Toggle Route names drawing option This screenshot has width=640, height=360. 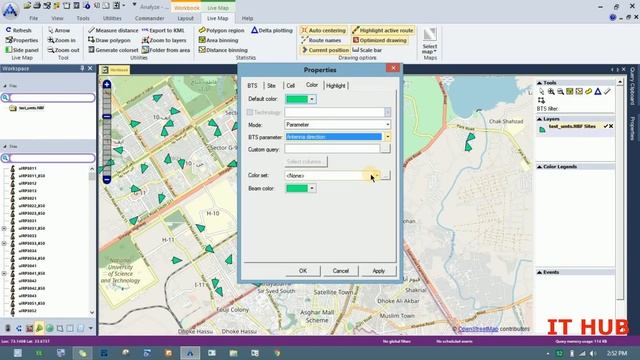(x=321, y=40)
